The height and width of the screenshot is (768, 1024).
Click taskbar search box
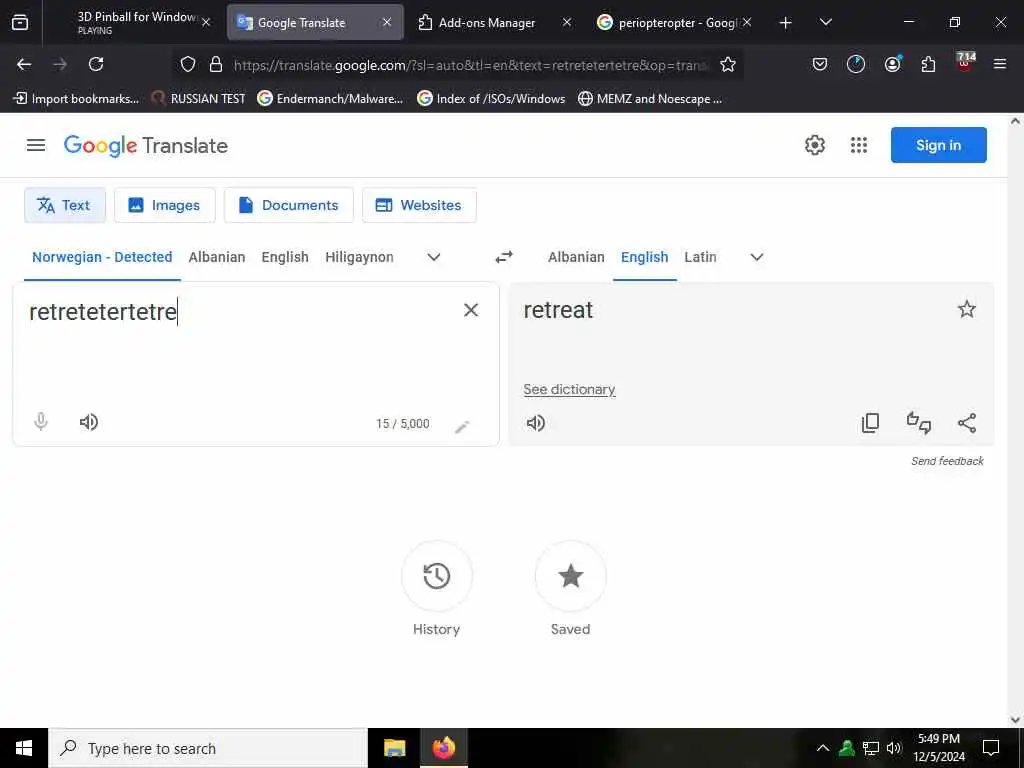[x=208, y=748]
